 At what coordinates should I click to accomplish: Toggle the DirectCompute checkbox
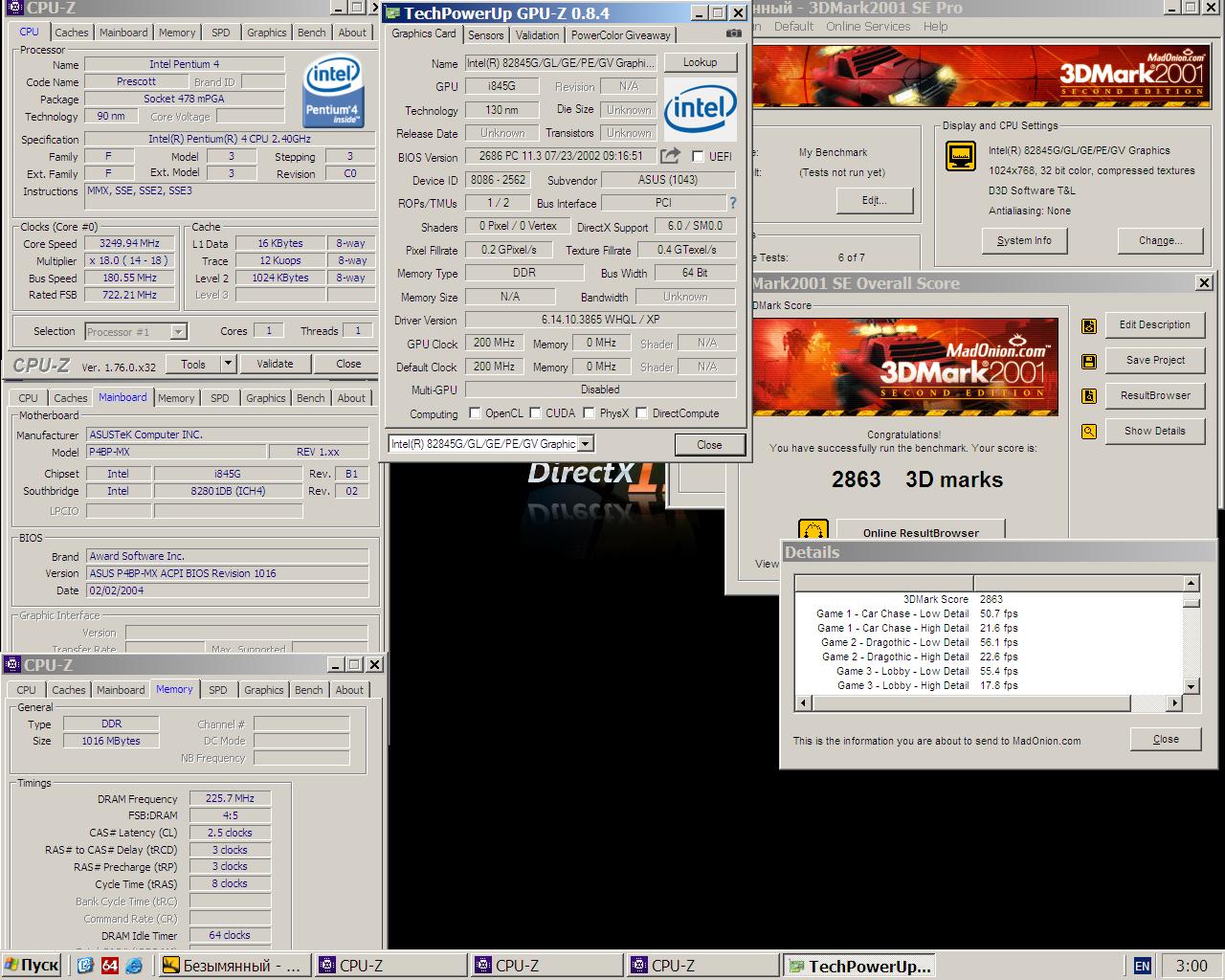click(x=641, y=413)
